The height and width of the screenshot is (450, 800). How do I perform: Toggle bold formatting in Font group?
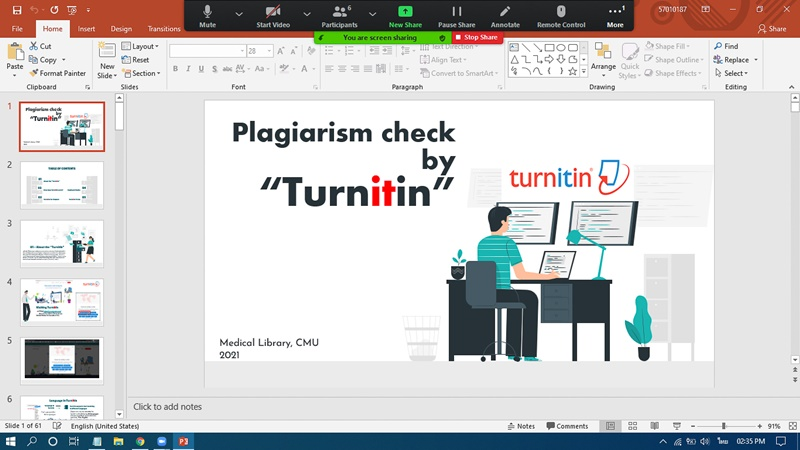[175, 69]
